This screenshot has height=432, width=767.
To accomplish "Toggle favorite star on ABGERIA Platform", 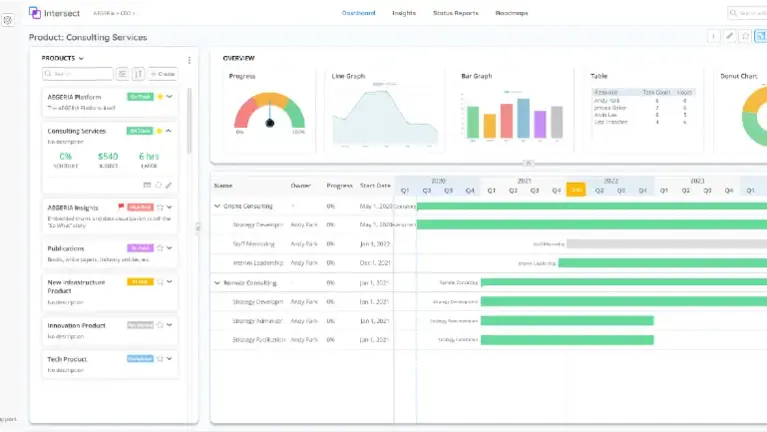I will point(160,97).
